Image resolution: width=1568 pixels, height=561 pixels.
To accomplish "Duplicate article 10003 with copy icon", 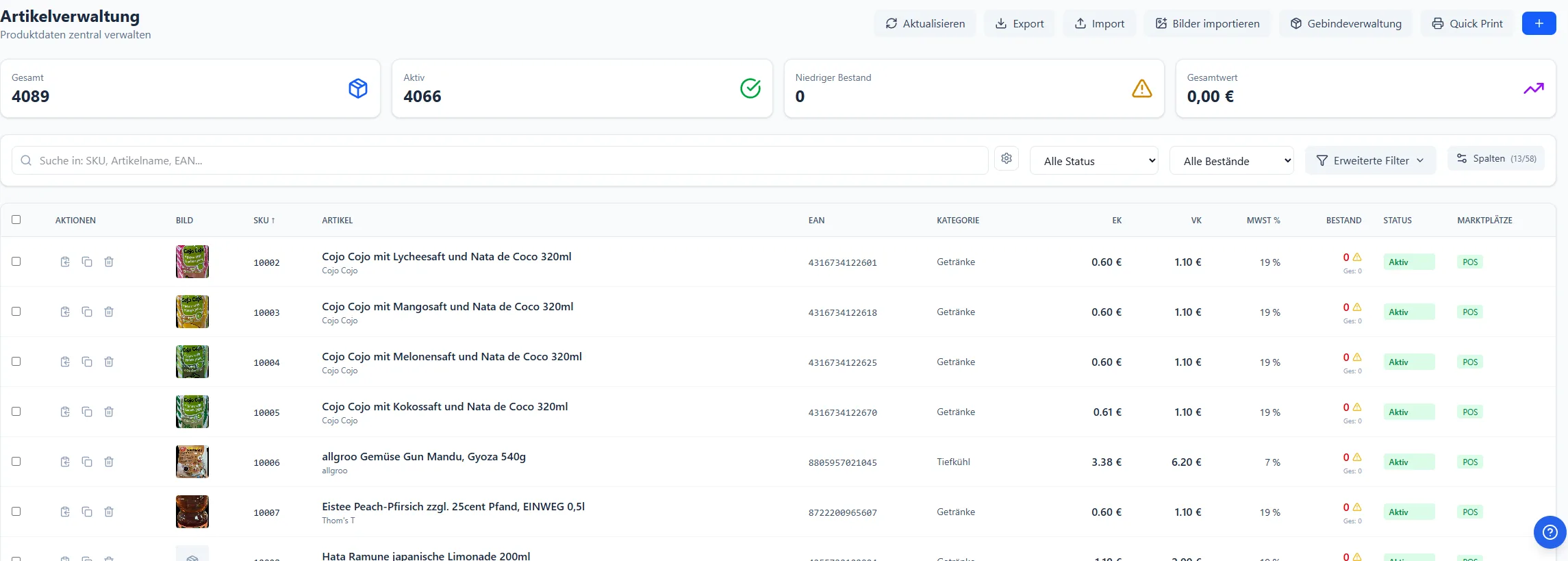I will coord(87,312).
